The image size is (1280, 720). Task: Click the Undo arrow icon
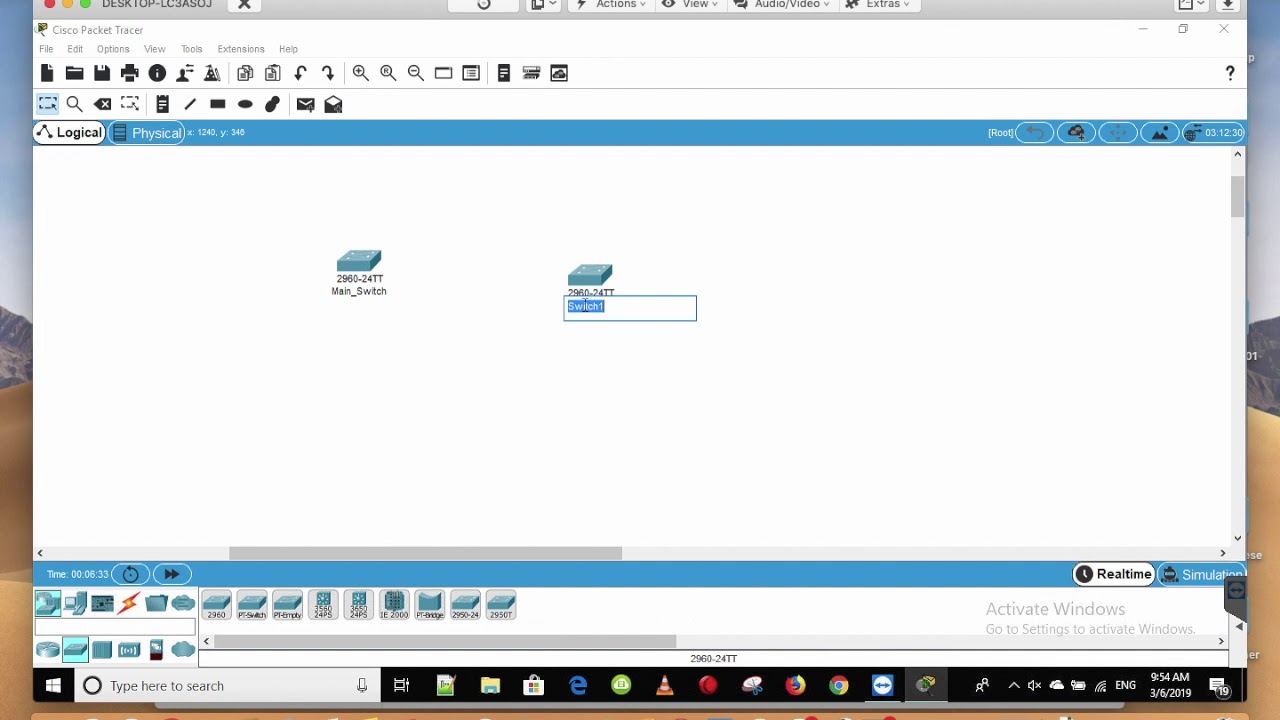point(300,73)
